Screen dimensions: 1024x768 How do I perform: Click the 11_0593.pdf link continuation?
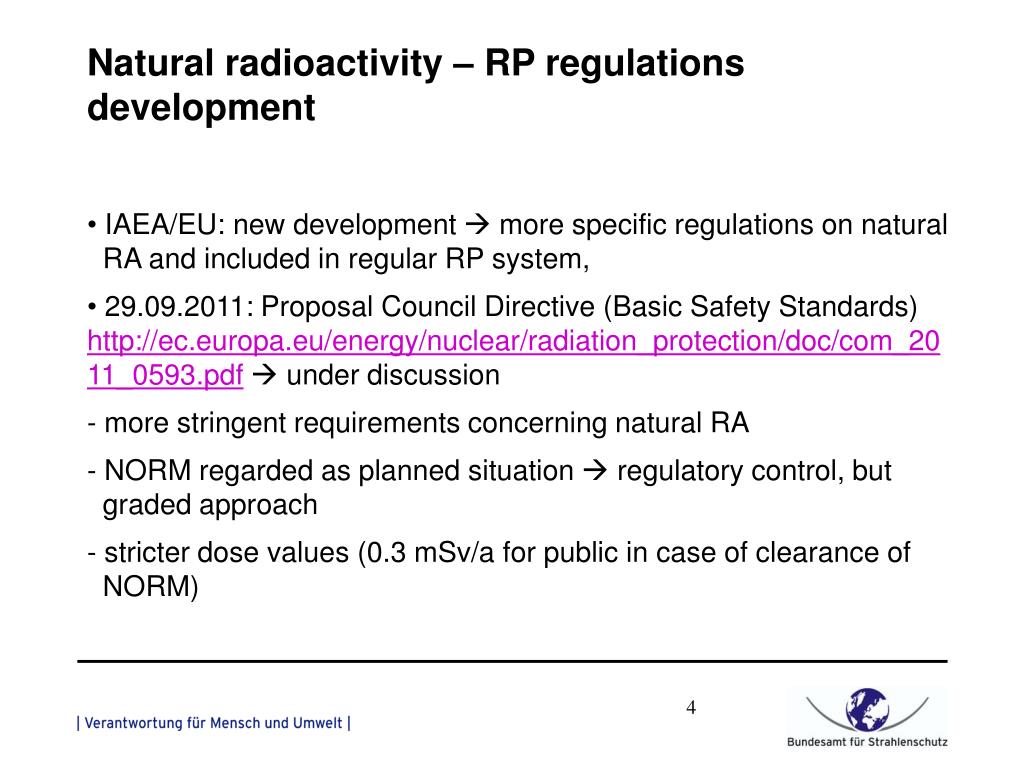(165, 376)
